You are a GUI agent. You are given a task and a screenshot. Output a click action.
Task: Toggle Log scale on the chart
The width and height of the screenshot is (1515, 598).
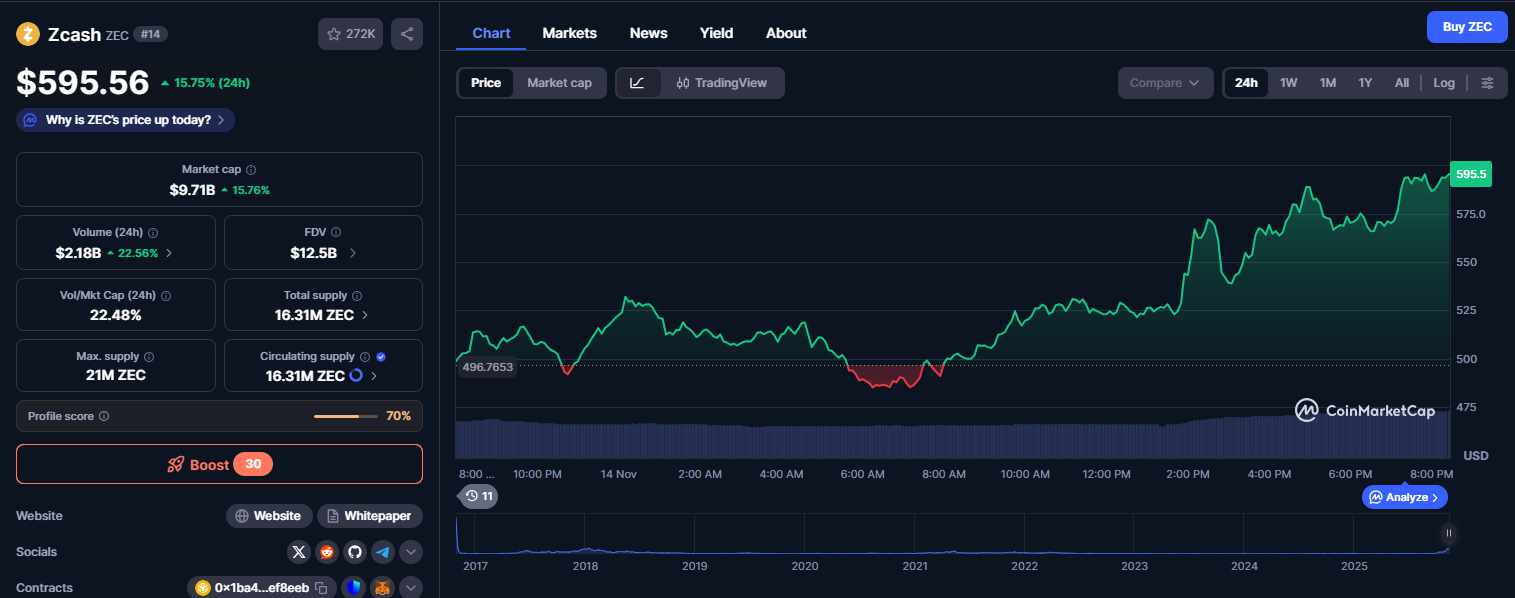coord(1444,83)
